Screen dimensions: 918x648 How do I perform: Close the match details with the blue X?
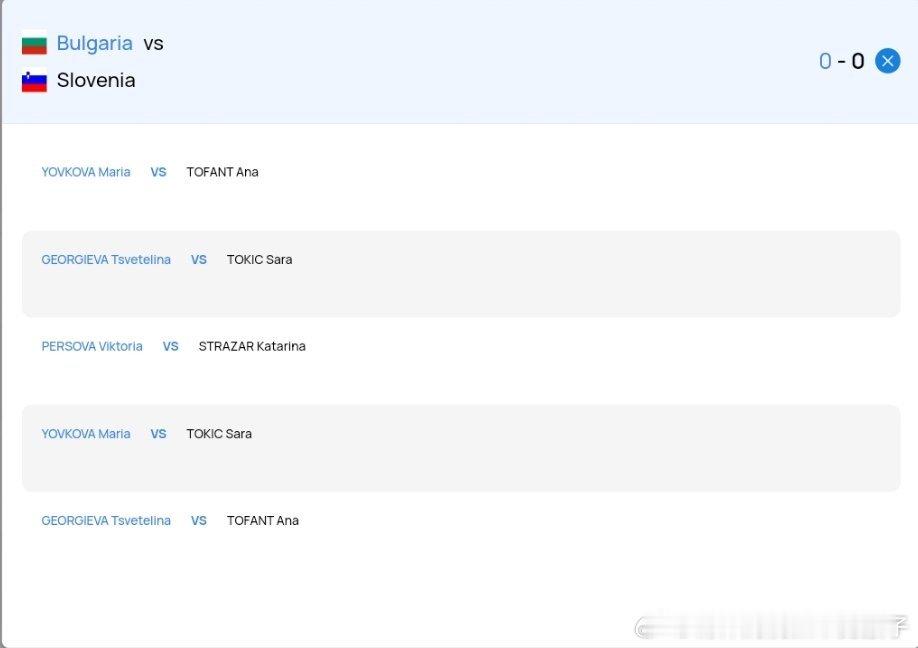pyautogui.click(x=888, y=61)
